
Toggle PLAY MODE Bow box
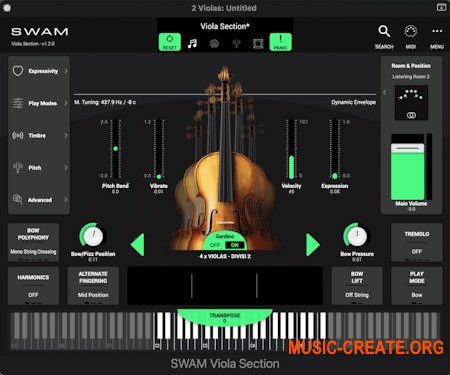click(417, 286)
